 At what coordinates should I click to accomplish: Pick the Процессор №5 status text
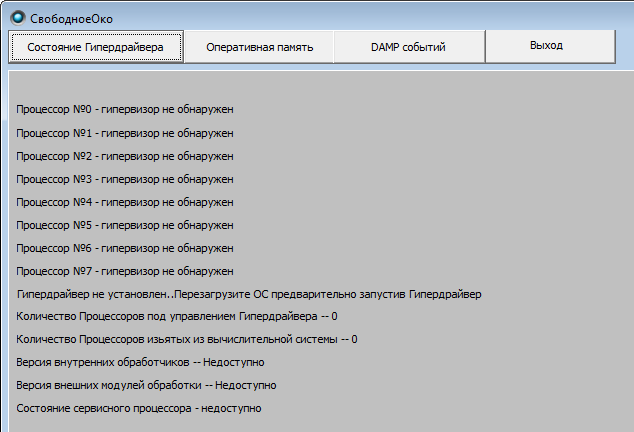pyautogui.click(x=125, y=225)
